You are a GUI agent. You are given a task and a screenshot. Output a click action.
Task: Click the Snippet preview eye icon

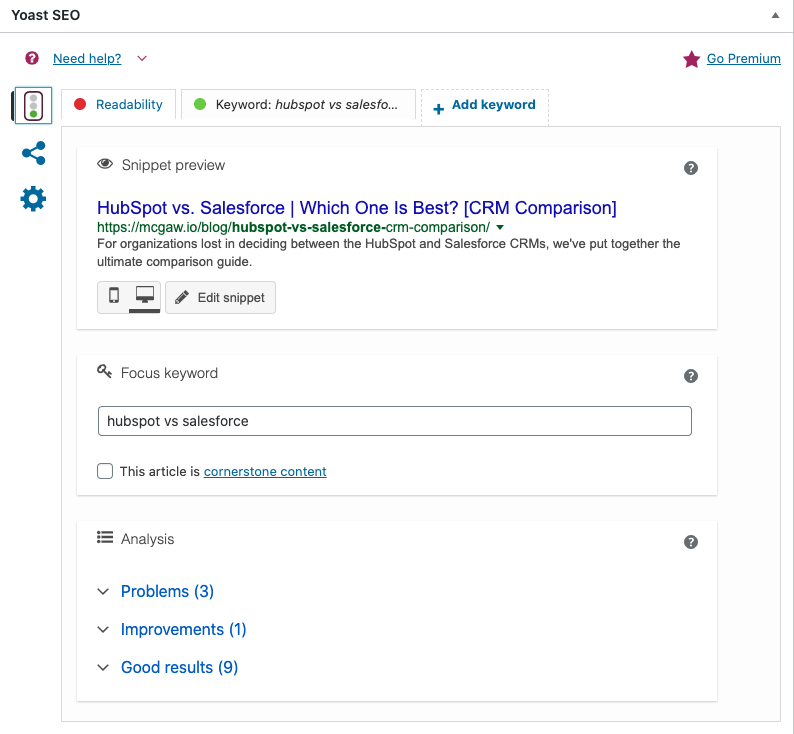(105, 164)
